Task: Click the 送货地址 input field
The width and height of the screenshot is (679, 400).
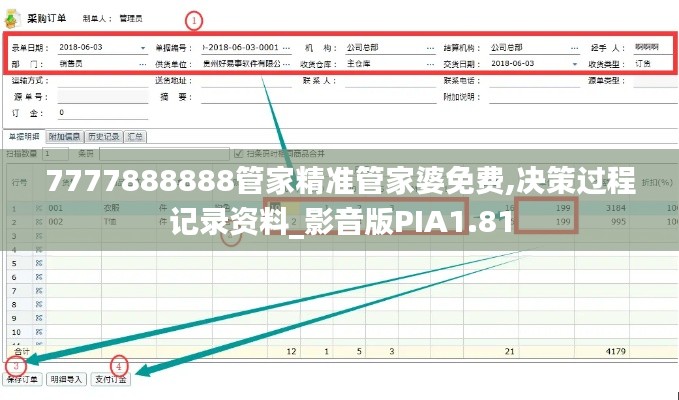Action: pyautogui.click(x=246, y=81)
